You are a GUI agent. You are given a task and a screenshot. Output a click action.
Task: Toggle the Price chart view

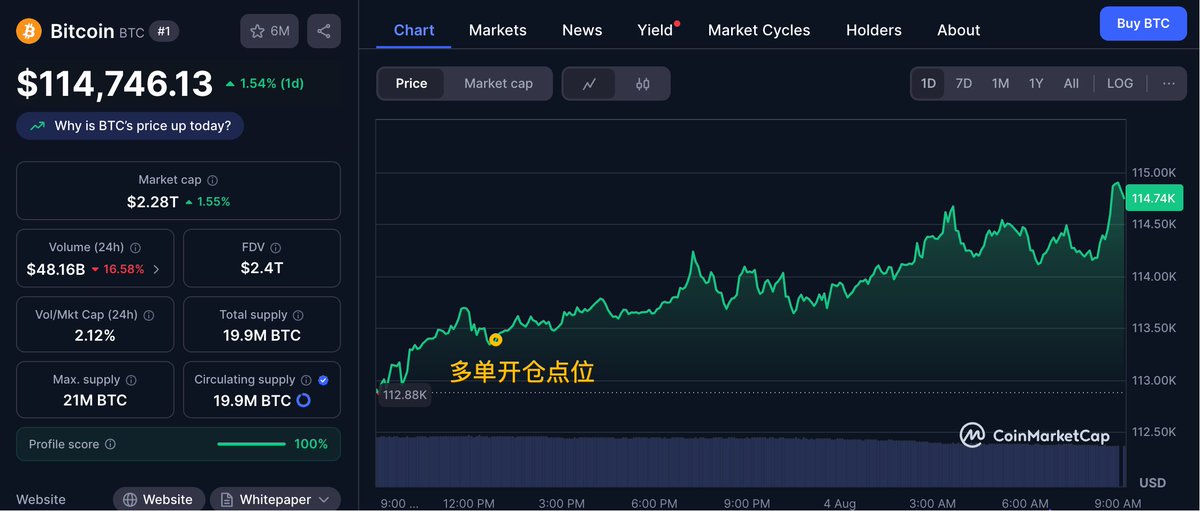coord(411,84)
